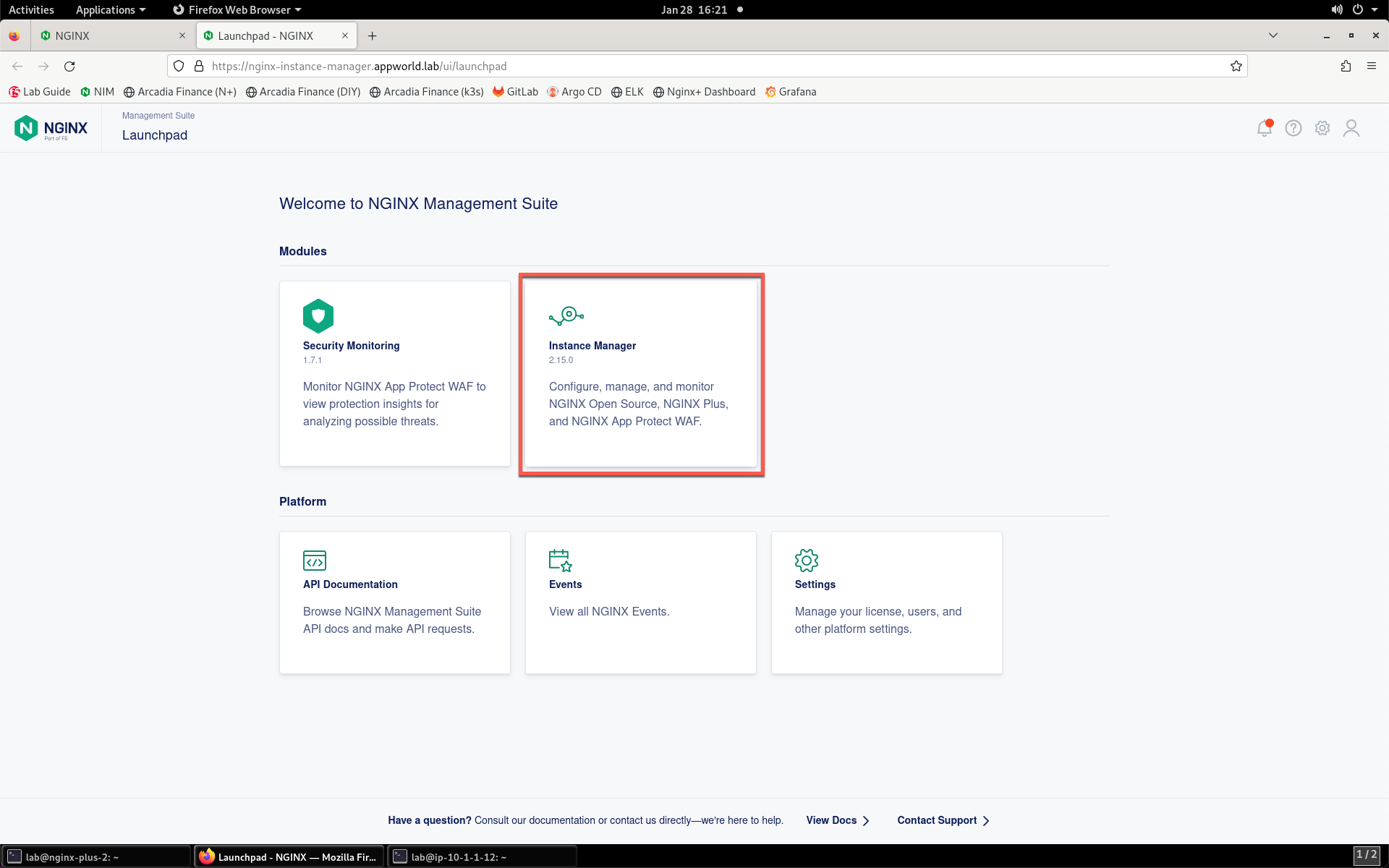Click the Instance Manager version 2.15.0
Screen dimensions: 1389x868
point(561,360)
